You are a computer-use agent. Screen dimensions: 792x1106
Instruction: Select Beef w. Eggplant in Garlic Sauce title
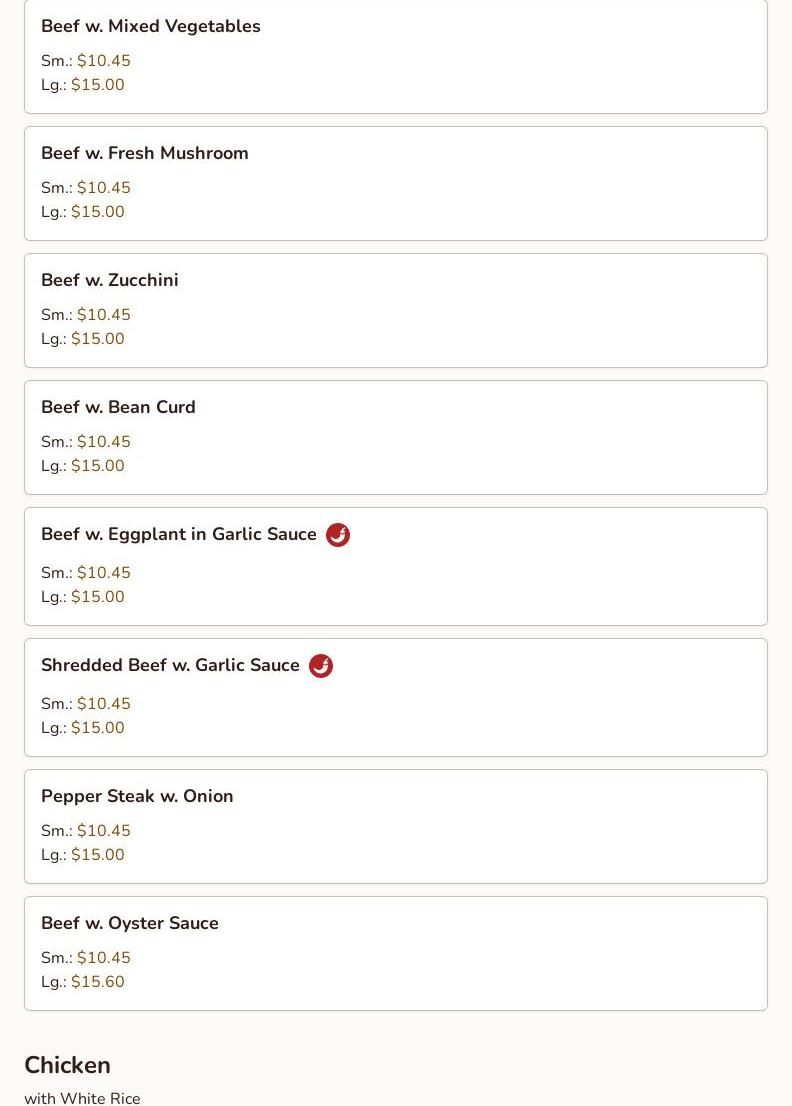178,534
